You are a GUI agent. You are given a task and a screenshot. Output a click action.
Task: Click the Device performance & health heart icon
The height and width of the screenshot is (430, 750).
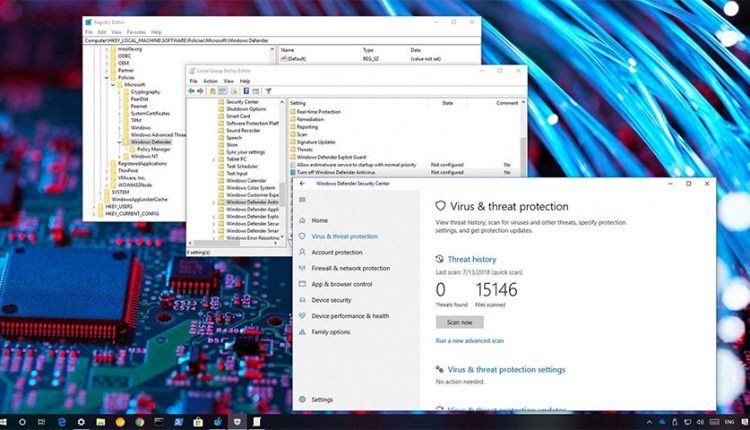(x=302, y=316)
